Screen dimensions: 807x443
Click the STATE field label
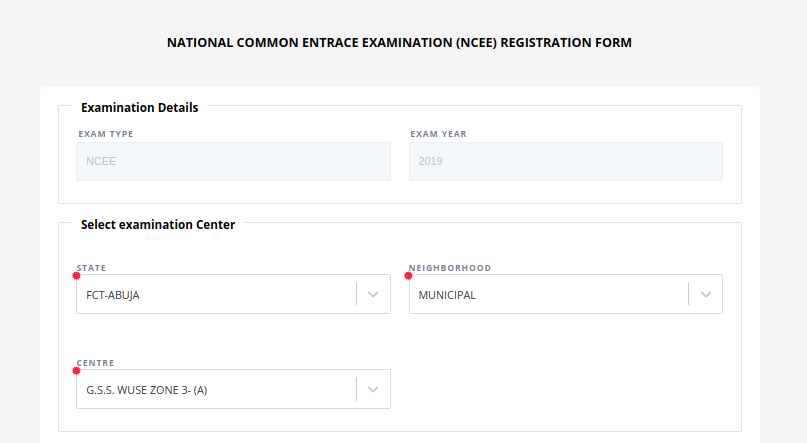pyautogui.click(x=92, y=268)
